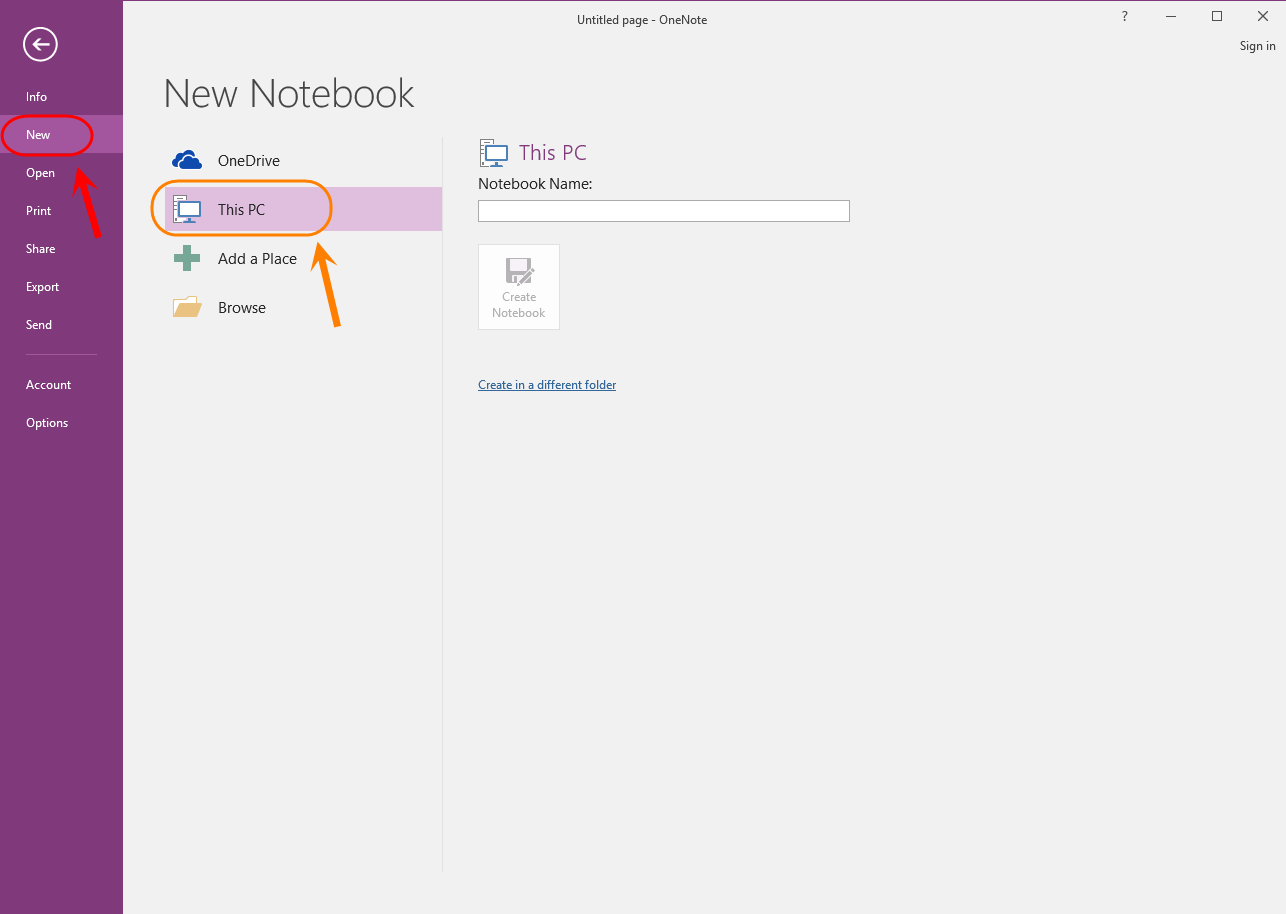Choose the Browse location label
The image size is (1286, 914).
point(242,308)
